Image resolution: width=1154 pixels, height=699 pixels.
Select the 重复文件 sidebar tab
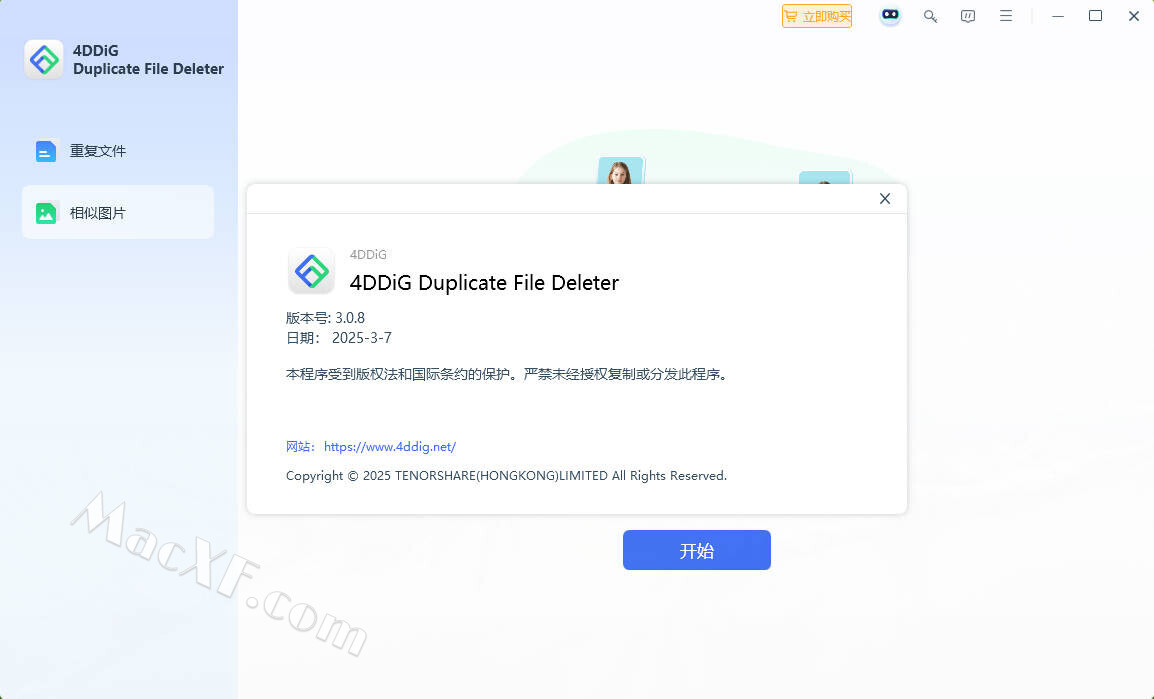[118, 151]
